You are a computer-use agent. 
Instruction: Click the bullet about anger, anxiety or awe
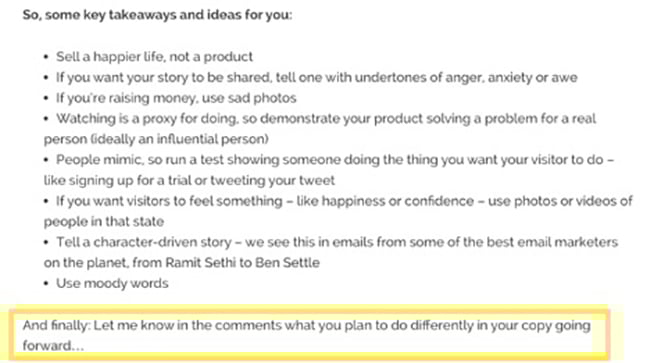click(x=317, y=77)
